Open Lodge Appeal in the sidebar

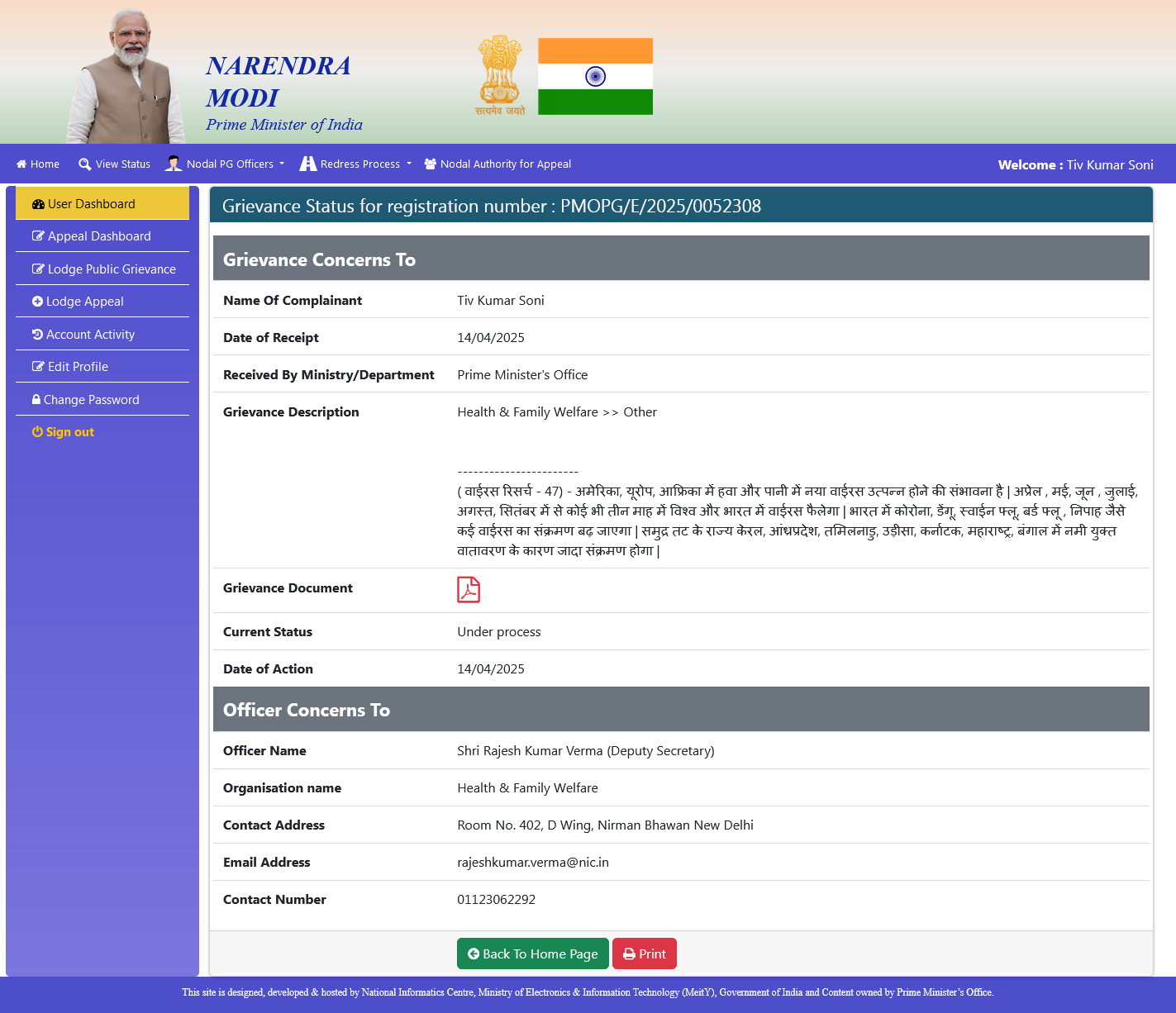tap(102, 302)
